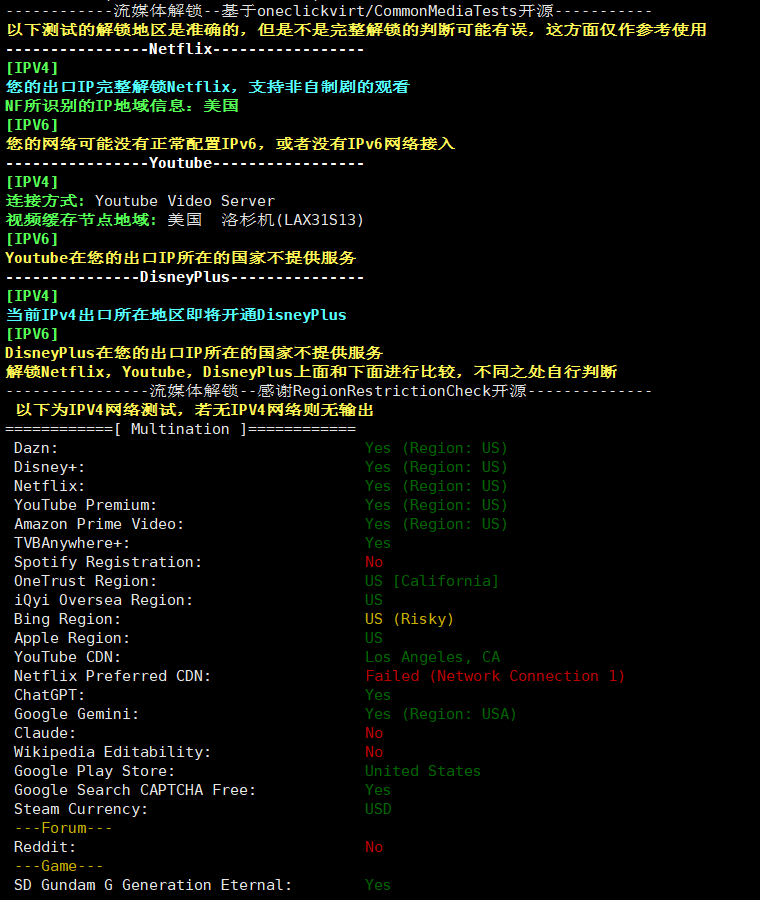This screenshot has width=760, height=900.
Task: Click 'Wikipedia Editability:' label
Action: pos(112,752)
